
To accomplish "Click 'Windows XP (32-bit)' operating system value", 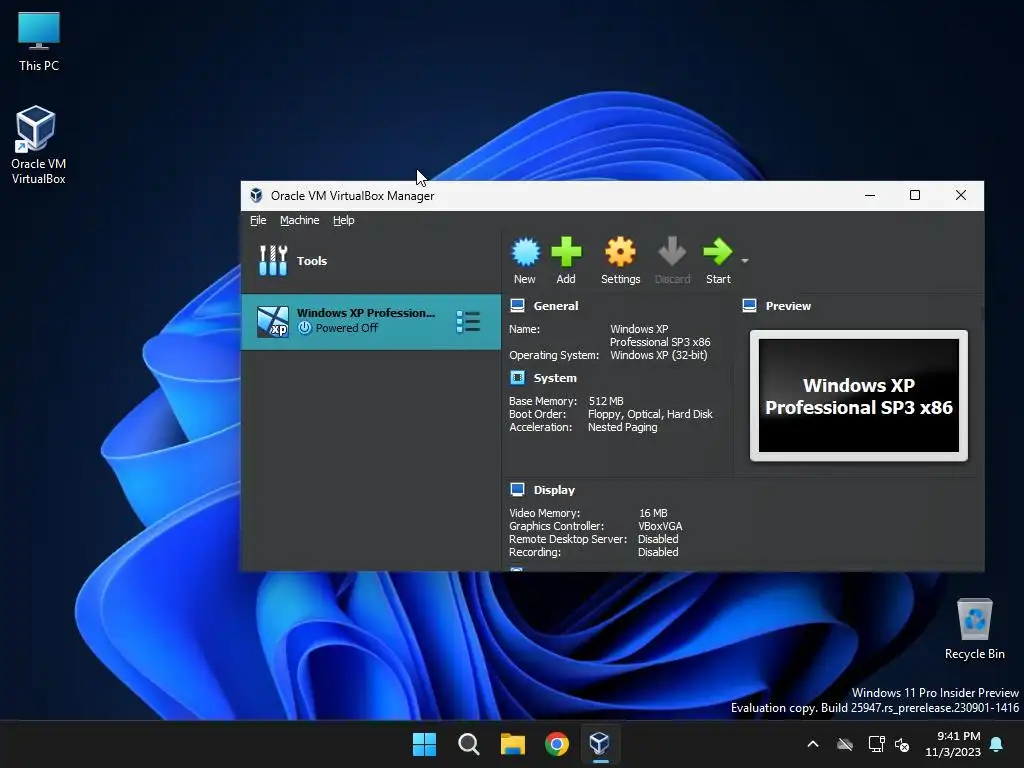I will (659, 355).
